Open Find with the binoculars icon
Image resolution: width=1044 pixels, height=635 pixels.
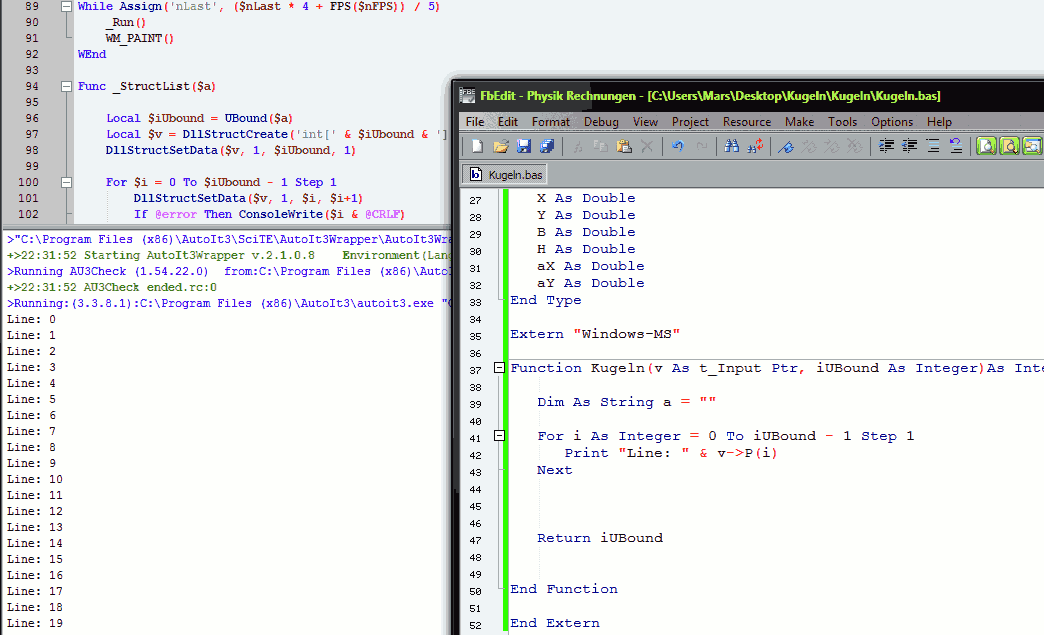[731, 147]
